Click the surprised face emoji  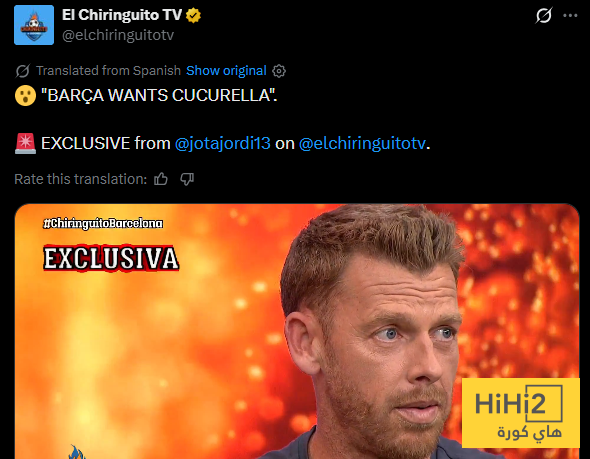coord(25,95)
